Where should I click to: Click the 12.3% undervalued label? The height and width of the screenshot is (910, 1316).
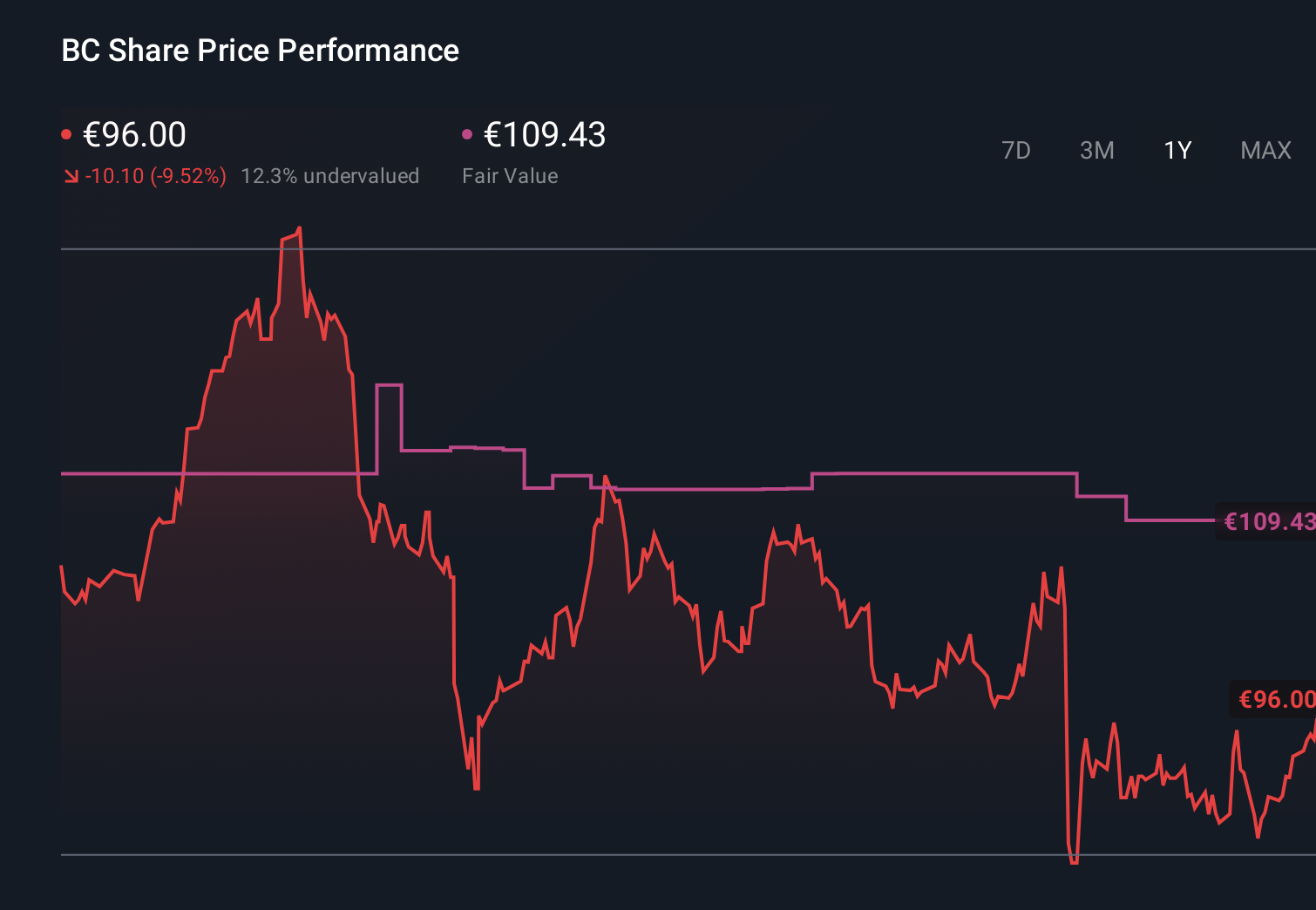(330, 175)
